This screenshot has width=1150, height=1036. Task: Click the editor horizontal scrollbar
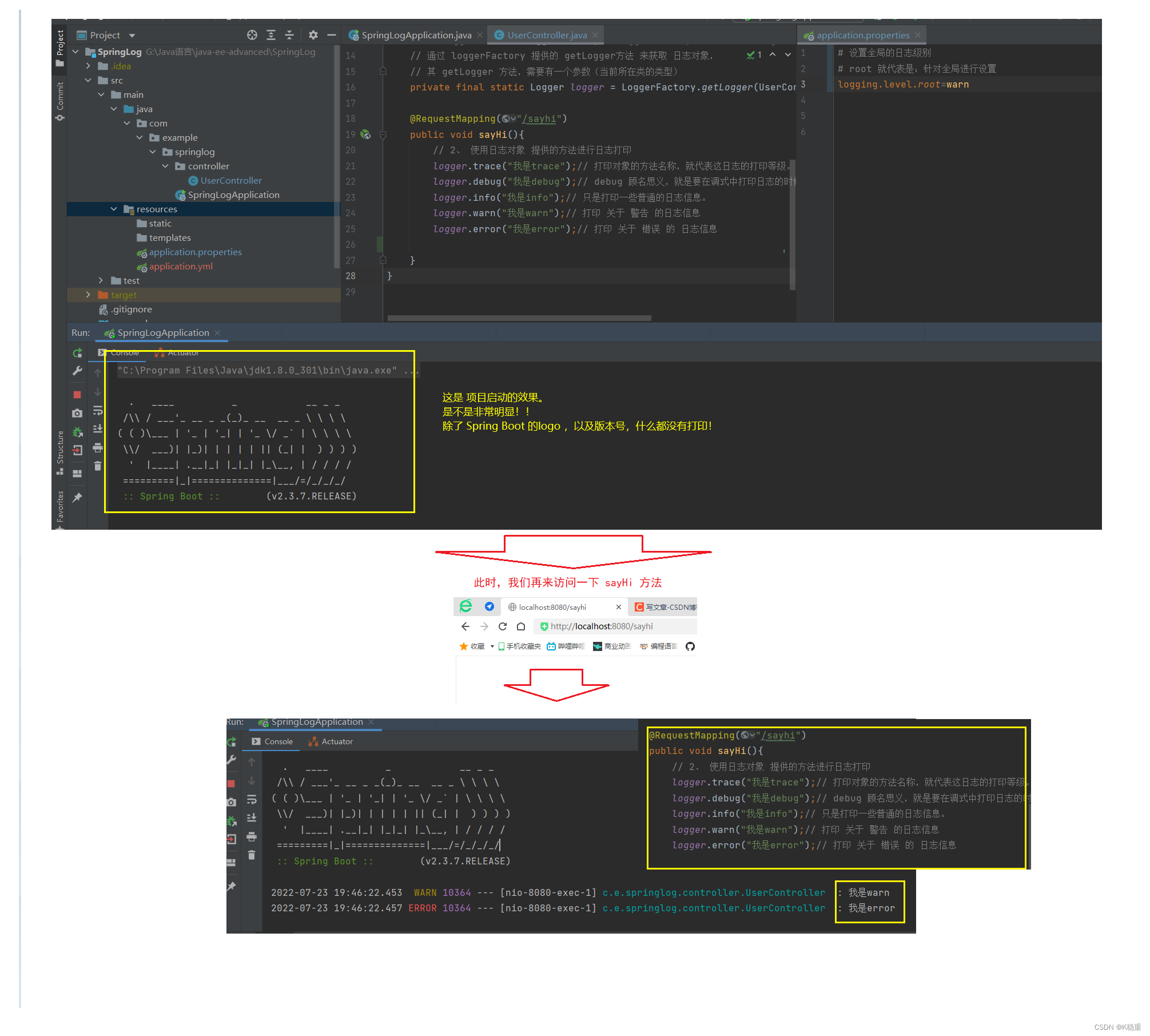519,318
